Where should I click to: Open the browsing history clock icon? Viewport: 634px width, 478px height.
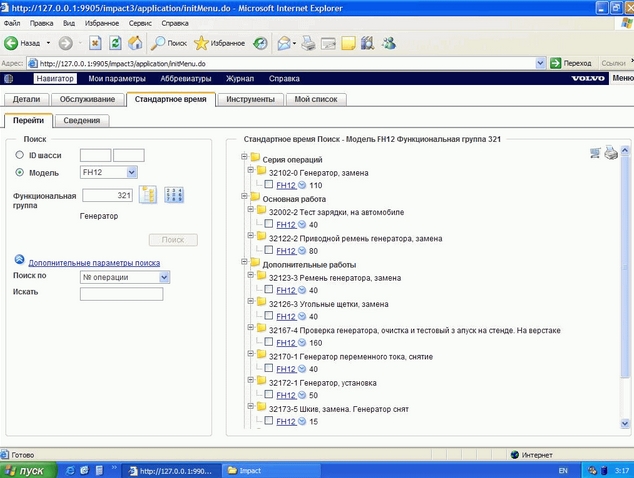click(x=260, y=43)
